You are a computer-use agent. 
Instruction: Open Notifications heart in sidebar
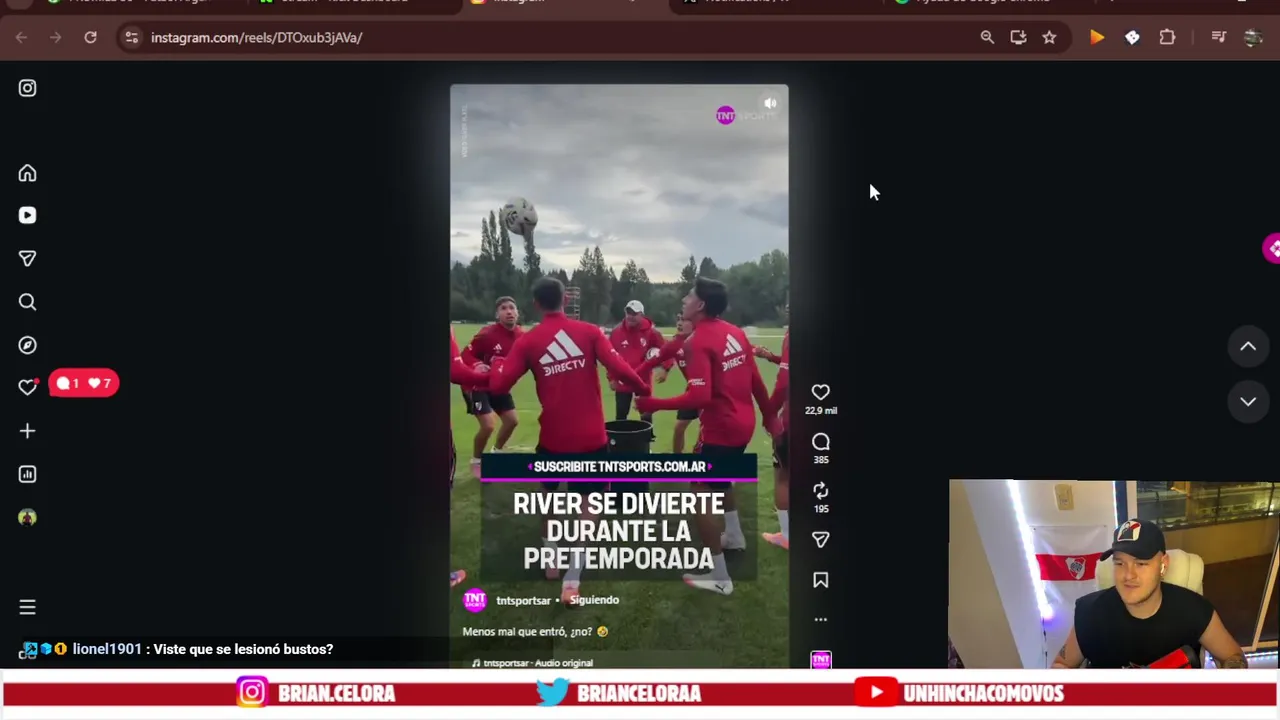pos(27,388)
